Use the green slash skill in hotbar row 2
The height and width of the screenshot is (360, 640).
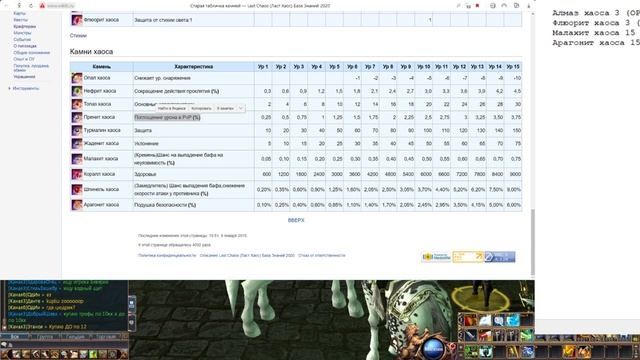tap(527, 336)
